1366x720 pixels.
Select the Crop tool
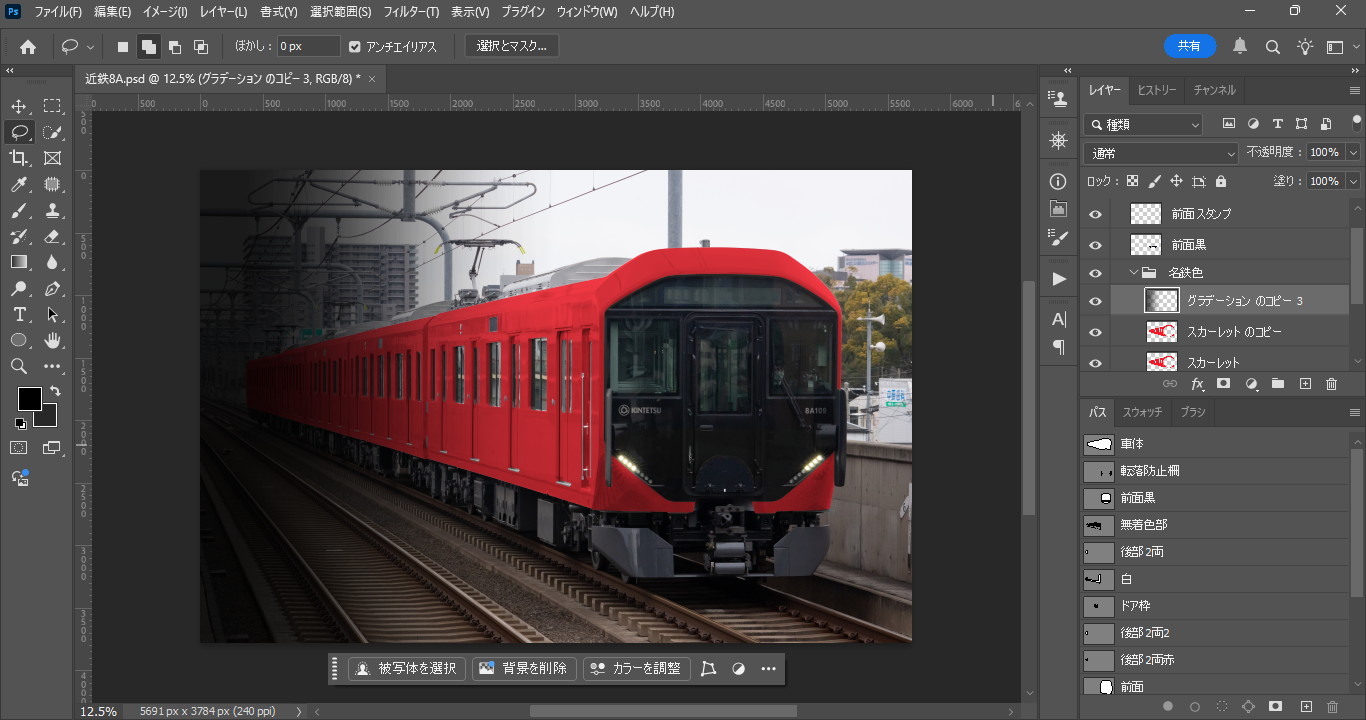point(19,158)
